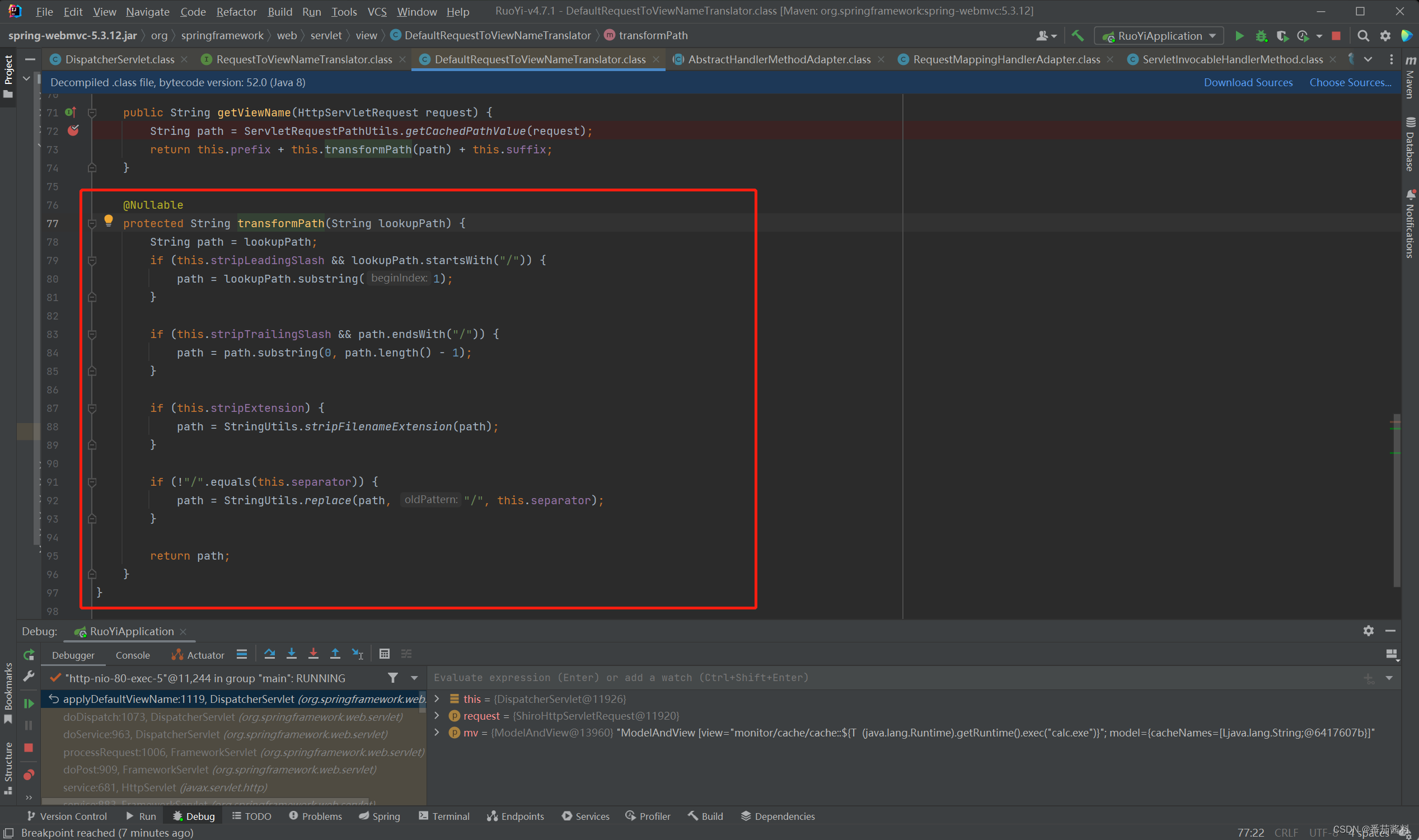The height and width of the screenshot is (840, 1419).
Task: Click the Modify Run Configuration wrench icon
Action: coord(29,677)
